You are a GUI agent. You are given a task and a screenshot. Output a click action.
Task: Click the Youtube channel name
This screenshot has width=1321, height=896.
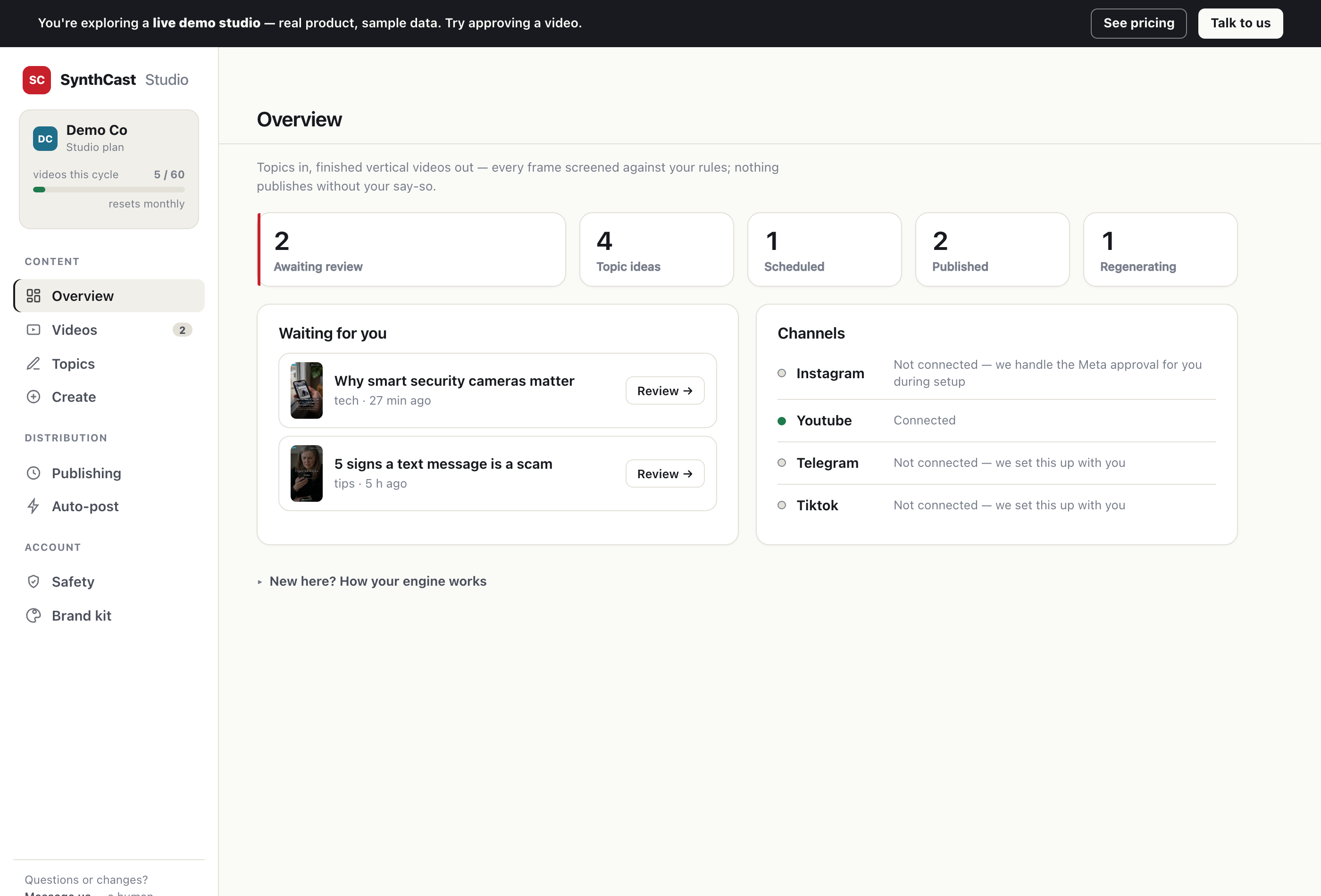[824, 421]
